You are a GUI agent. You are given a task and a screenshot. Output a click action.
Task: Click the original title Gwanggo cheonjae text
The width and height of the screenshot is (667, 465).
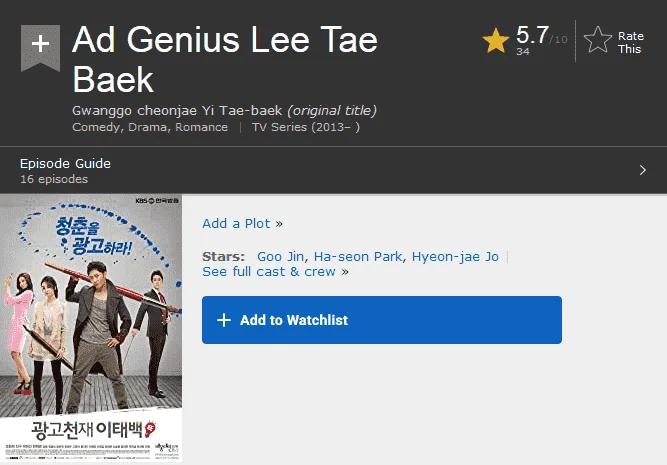[177, 111]
